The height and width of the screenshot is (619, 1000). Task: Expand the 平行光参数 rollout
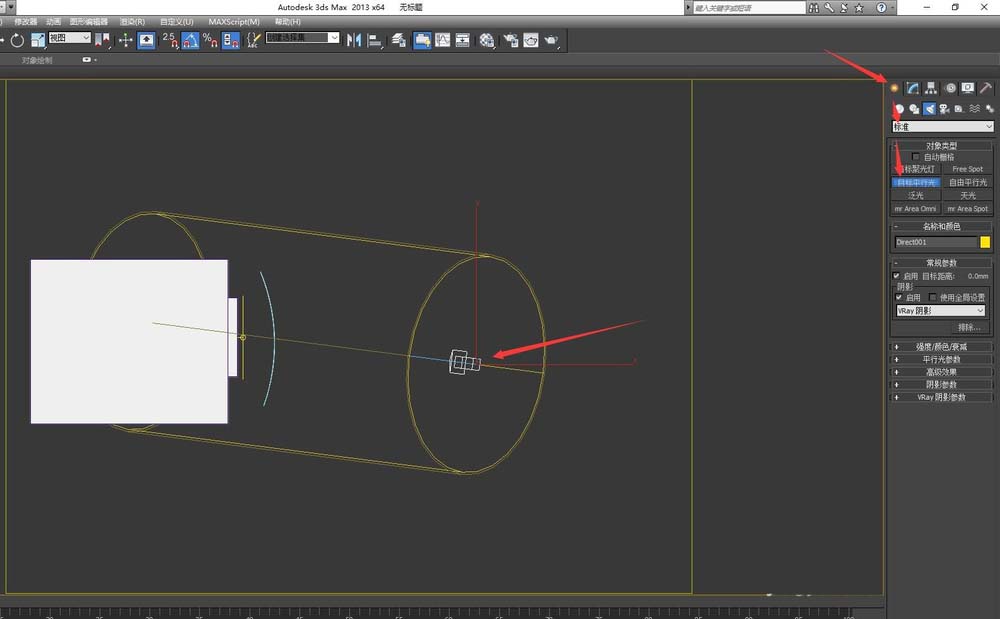point(942,359)
